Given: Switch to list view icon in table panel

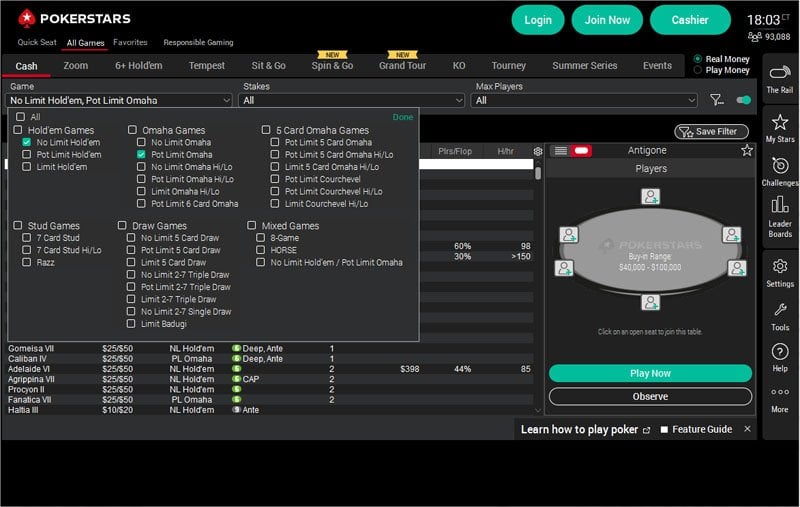Looking at the screenshot, I should 560,150.
